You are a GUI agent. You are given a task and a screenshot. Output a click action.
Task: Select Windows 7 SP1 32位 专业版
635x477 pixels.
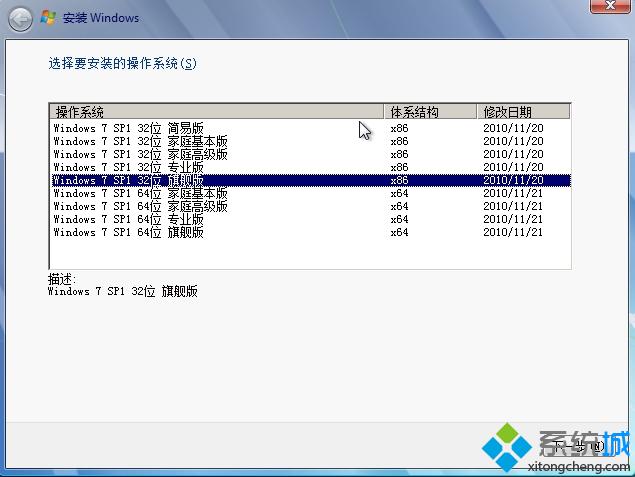[x=311, y=167]
